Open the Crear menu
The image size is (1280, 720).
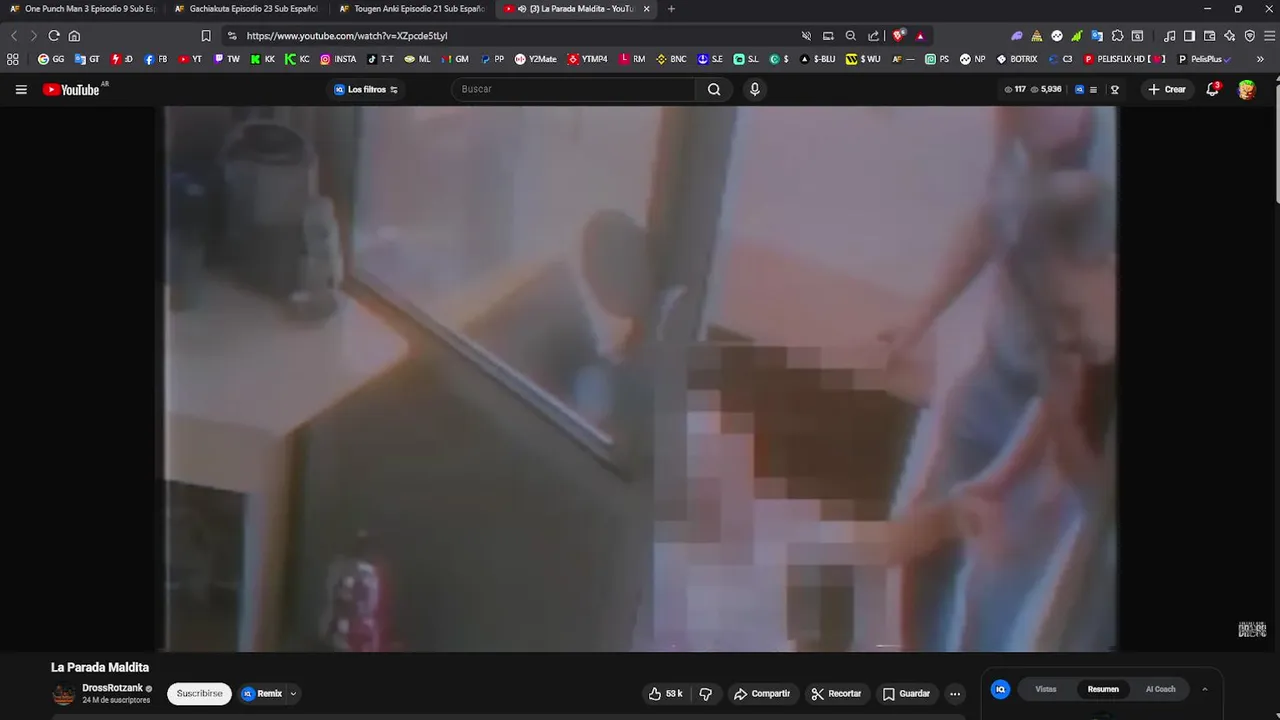[x=1167, y=89]
